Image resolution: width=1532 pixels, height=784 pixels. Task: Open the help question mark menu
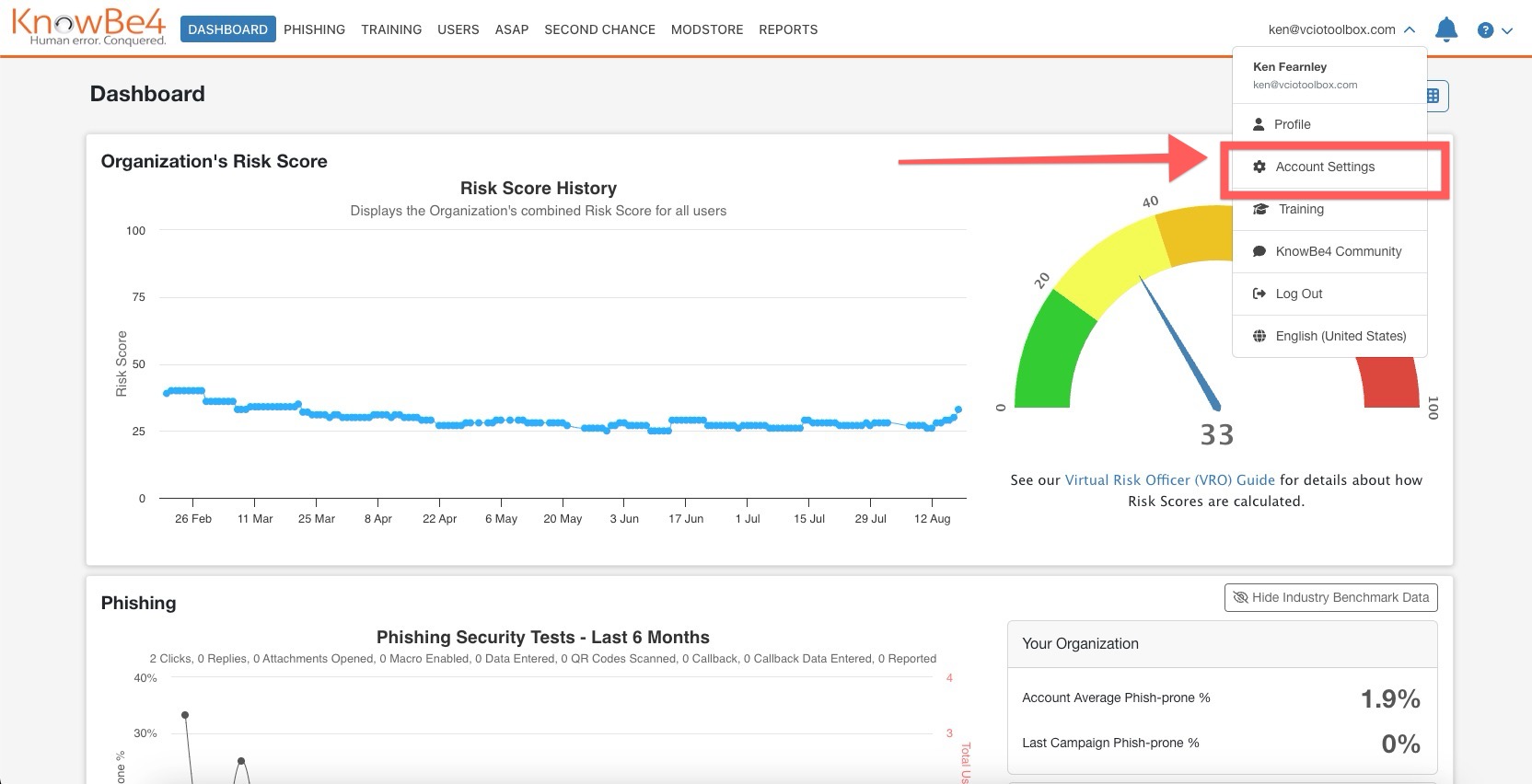(1485, 30)
